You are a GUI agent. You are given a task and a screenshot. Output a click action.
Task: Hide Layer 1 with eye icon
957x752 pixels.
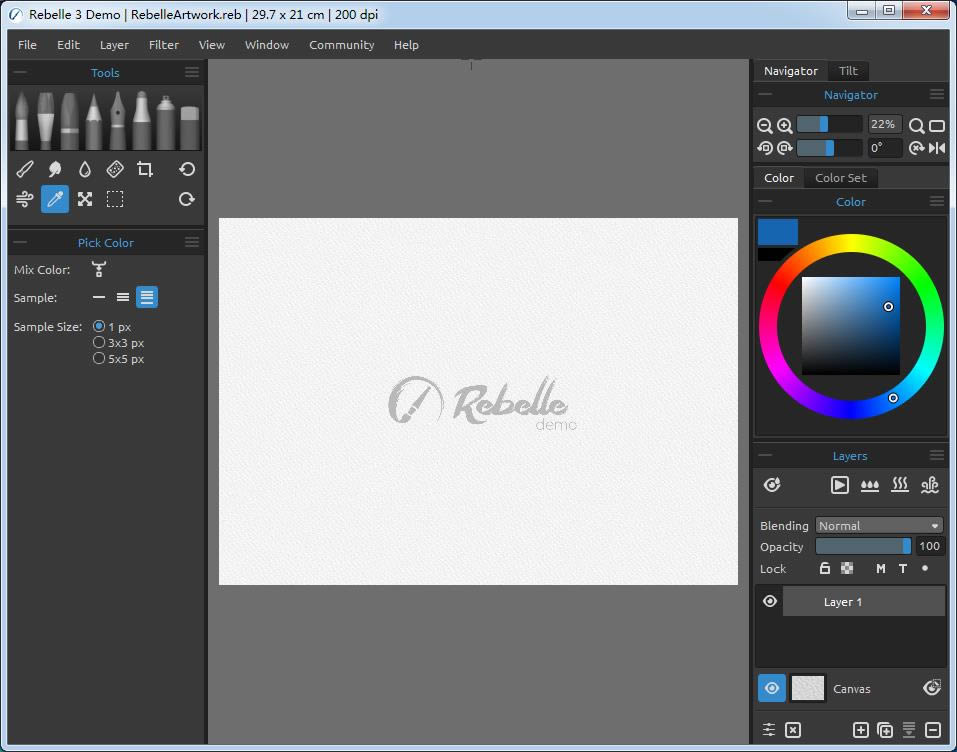[x=770, y=601]
